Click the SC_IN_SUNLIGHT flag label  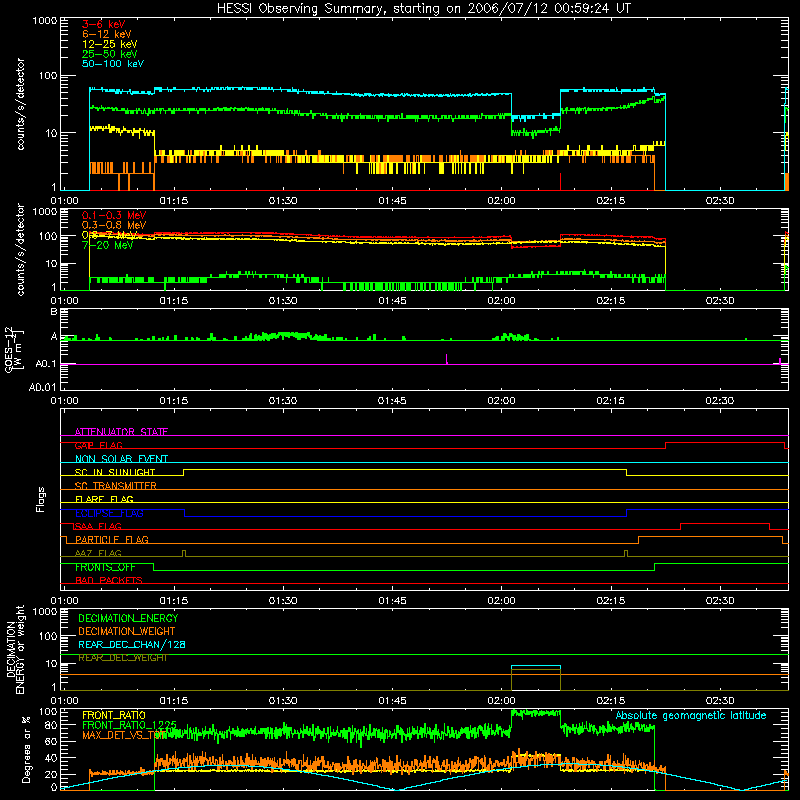pyautogui.click(x=115, y=472)
